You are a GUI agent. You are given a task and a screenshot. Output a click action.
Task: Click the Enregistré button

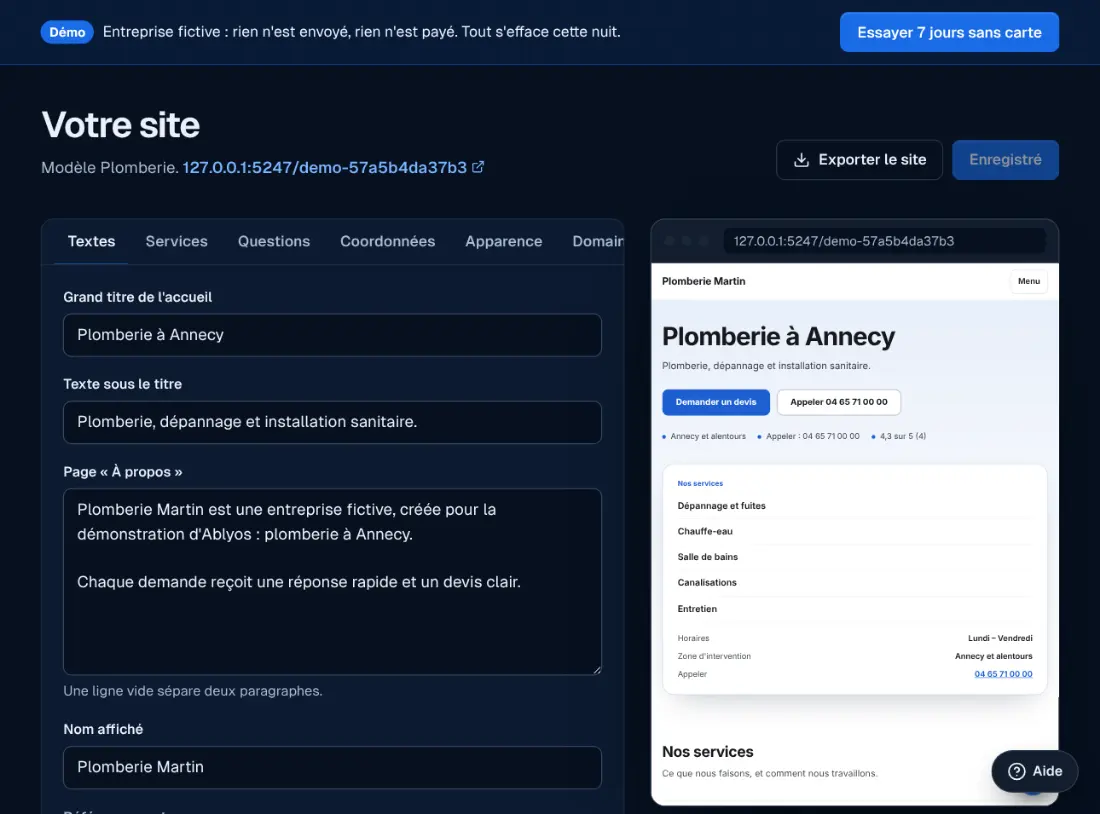pos(1005,160)
